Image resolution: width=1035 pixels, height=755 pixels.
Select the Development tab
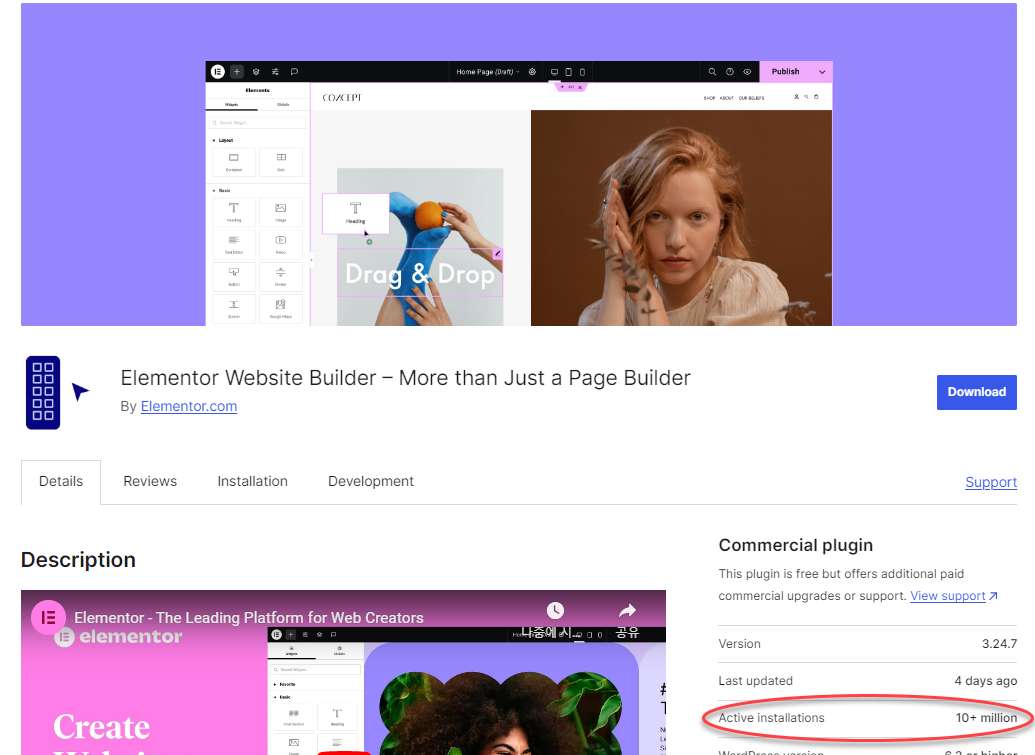click(370, 481)
